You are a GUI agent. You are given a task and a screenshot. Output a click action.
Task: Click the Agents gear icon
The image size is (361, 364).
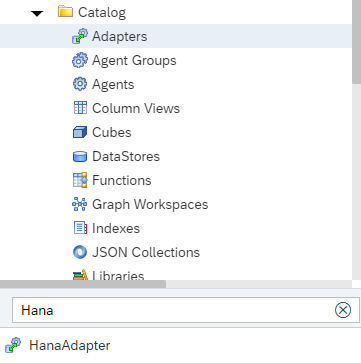pyautogui.click(x=80, y=84)
